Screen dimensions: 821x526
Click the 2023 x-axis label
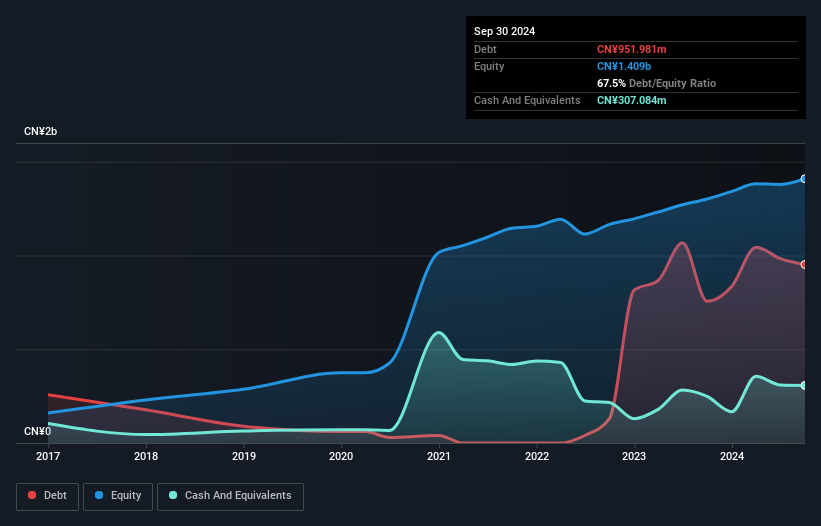tap(634, 456)
